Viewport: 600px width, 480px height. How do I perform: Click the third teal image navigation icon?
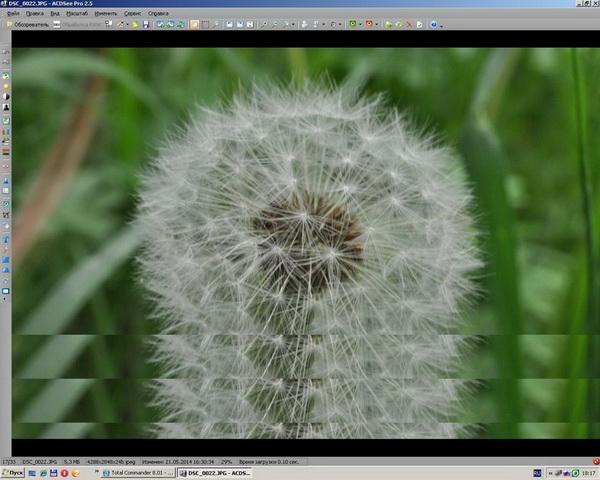point(180,24)
